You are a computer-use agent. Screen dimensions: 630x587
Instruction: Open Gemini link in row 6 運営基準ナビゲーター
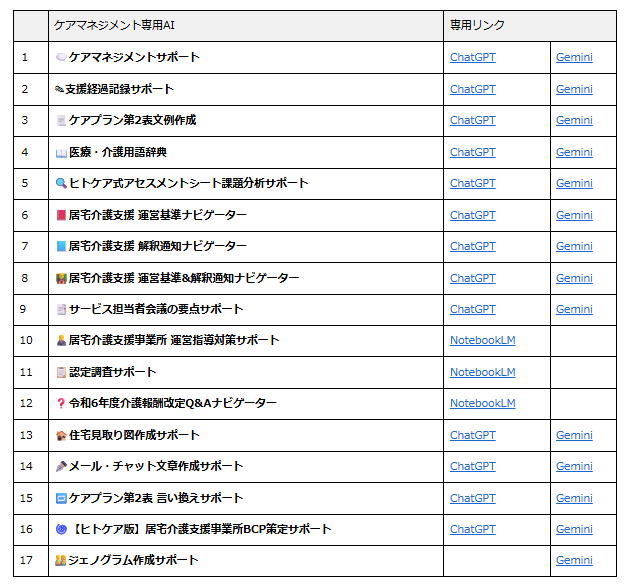pos(574,215)
